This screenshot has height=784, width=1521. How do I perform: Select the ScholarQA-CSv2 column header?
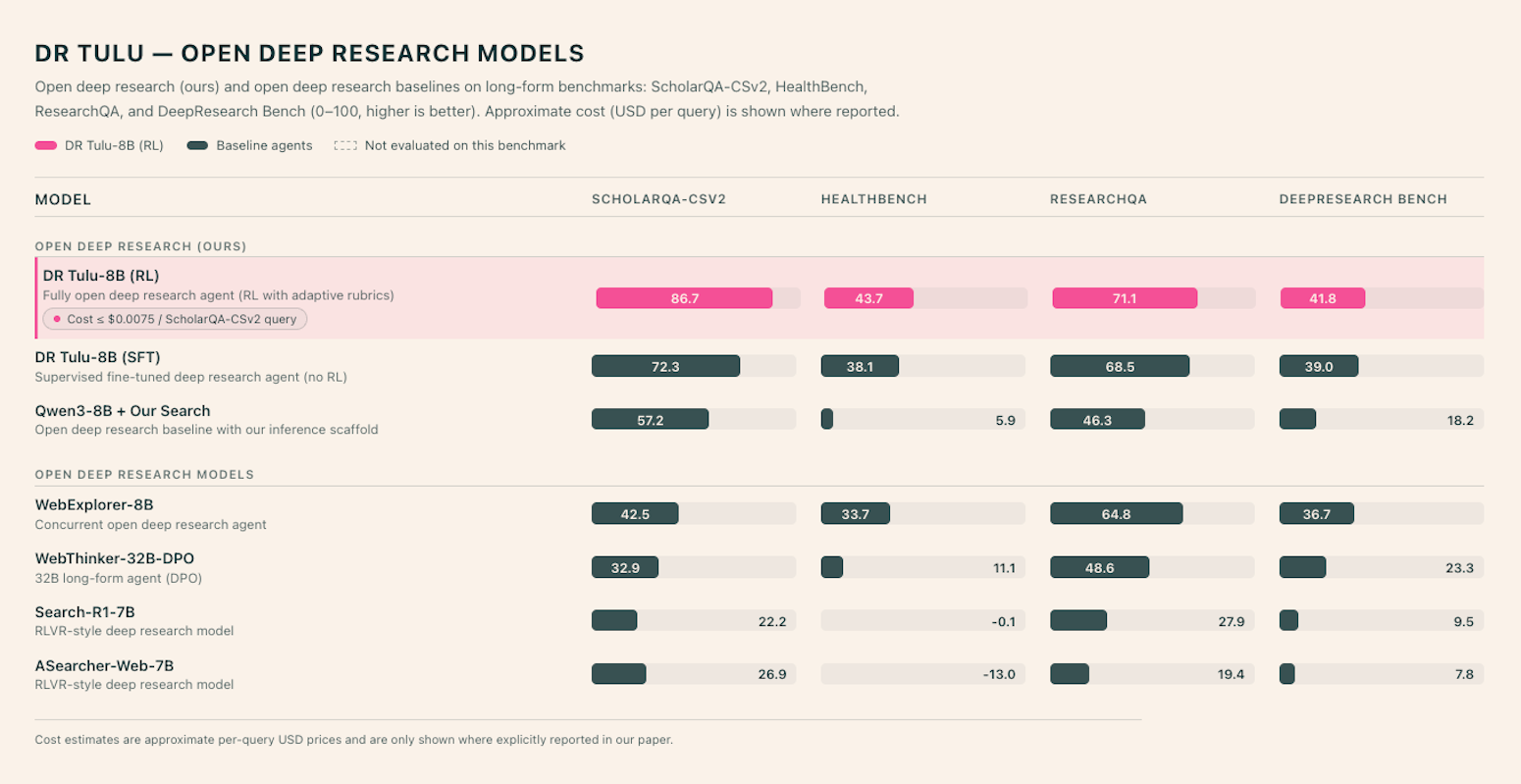pos(658,199)
